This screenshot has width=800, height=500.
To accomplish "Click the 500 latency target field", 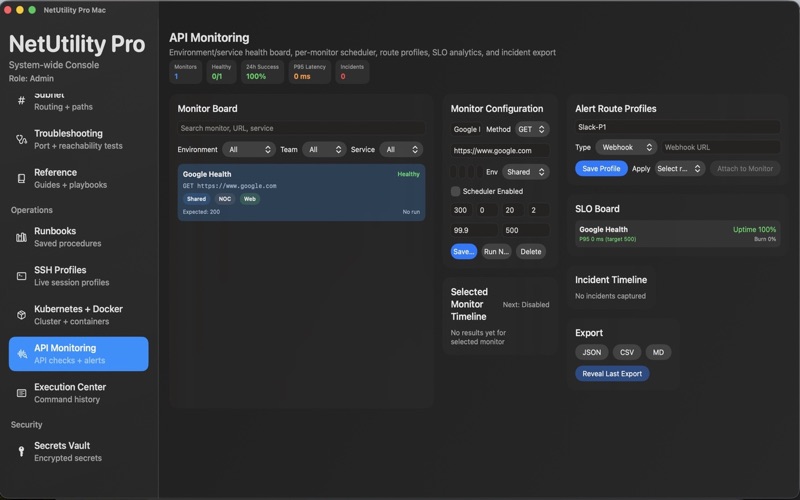I will [526, 230].
